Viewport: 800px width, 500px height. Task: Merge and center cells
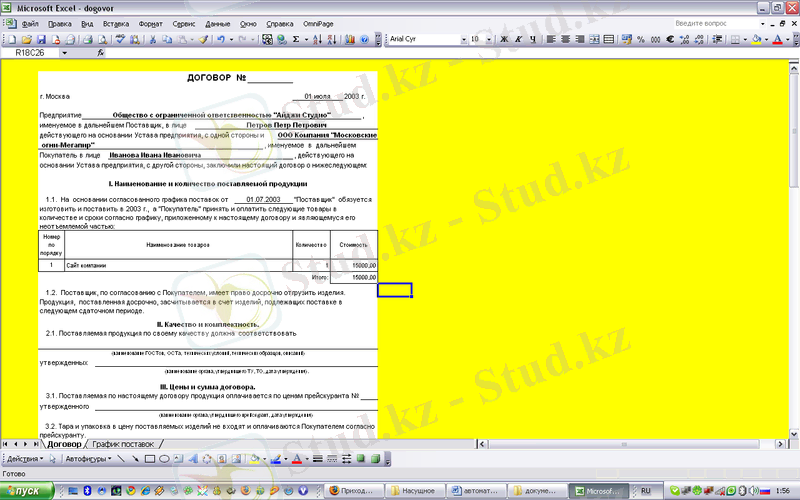pos(594,39)
